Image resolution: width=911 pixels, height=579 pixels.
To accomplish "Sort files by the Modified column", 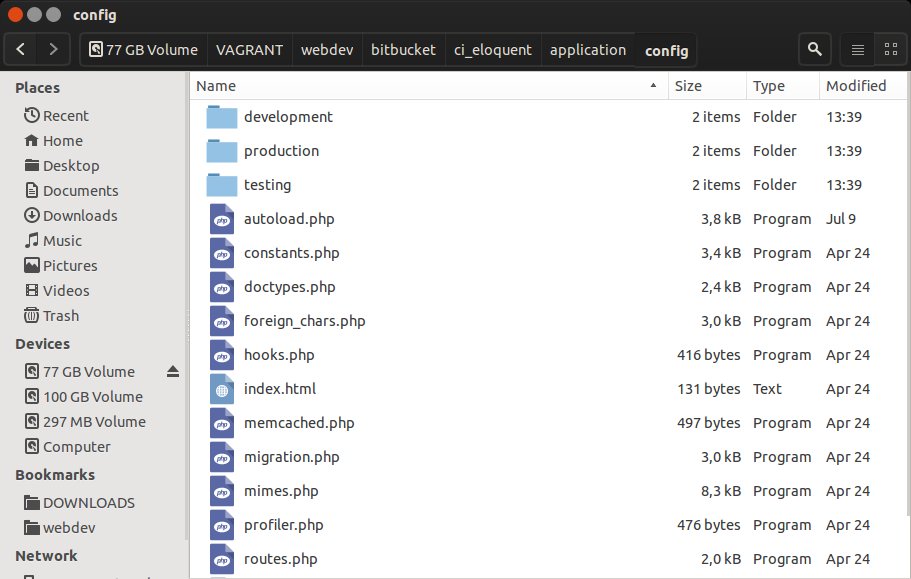I will point(854,86).
